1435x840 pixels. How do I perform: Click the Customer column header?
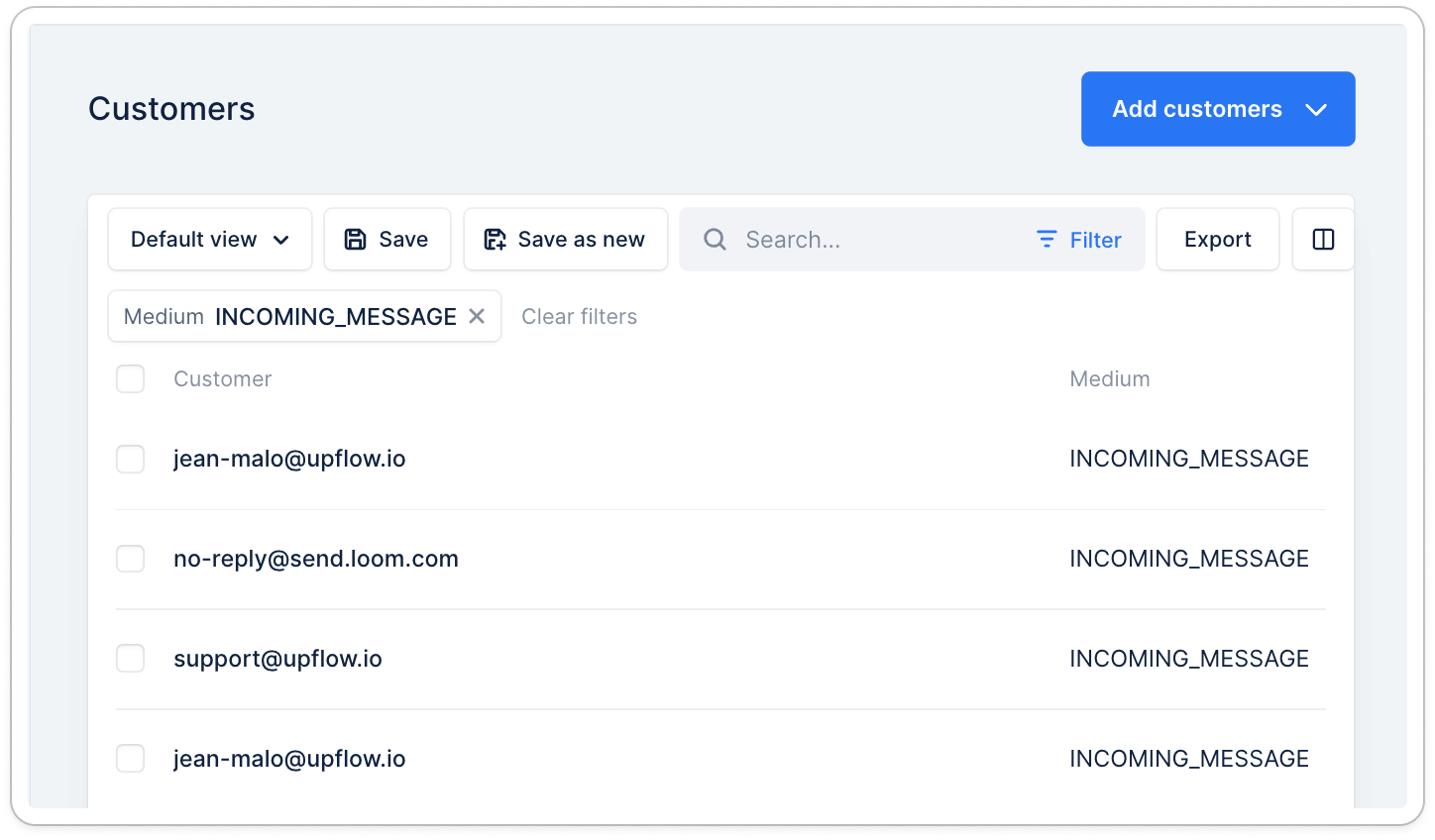pos(222,379)
